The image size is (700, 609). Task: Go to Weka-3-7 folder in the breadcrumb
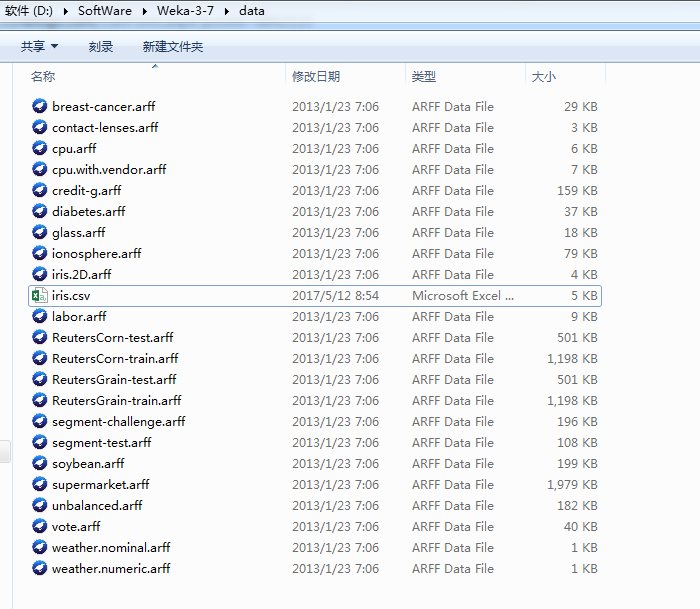tap(185, 11)
